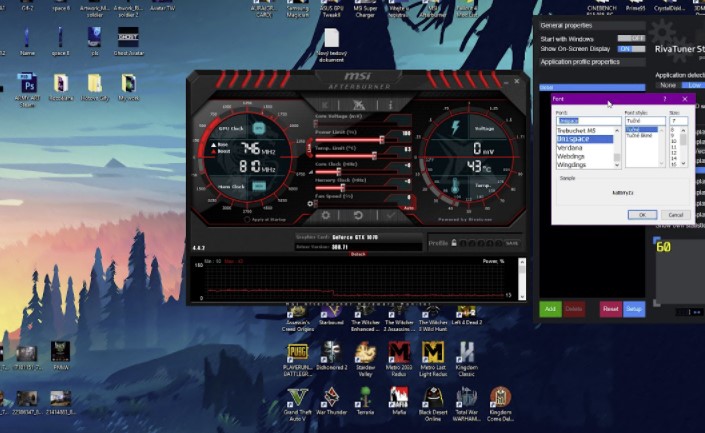Click the Delete button in RivaTuner
Image resolution: width=705 pixels, height=433 pixels.
(574, 309)
